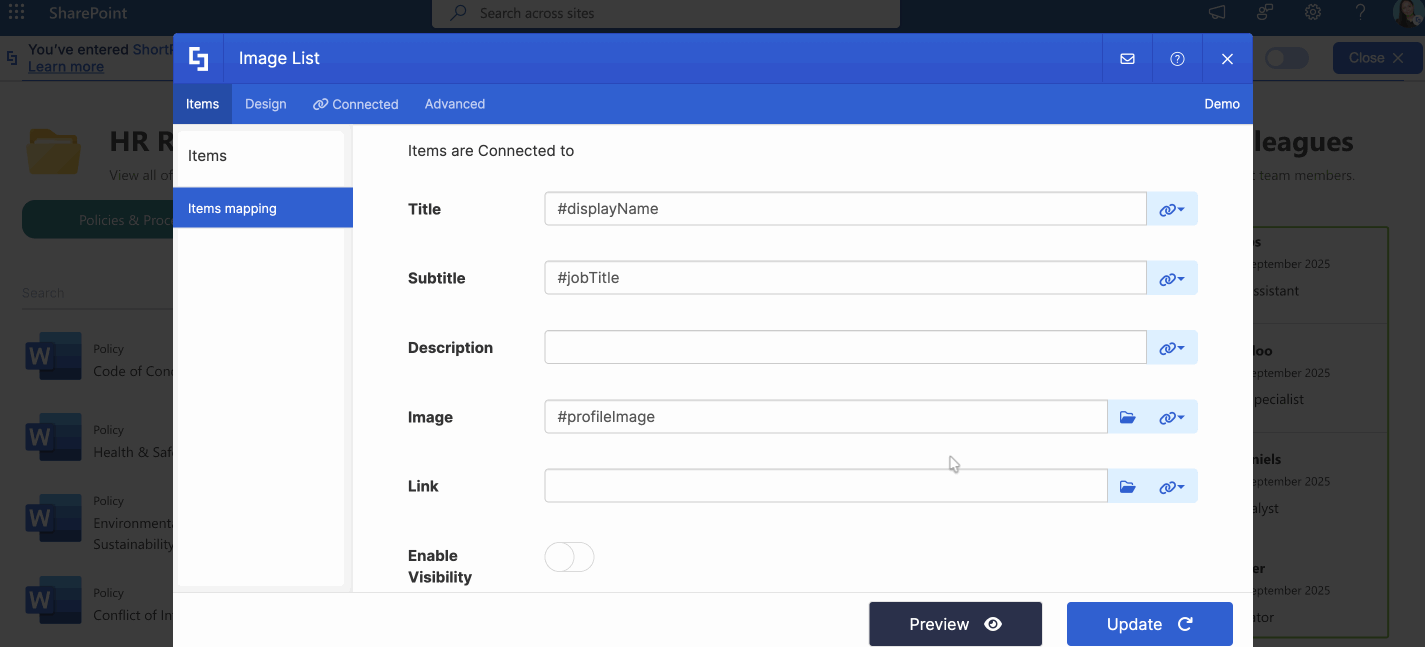
Task: Click the announcements megaphone icon in the top bar
Action: [1216, 13]
